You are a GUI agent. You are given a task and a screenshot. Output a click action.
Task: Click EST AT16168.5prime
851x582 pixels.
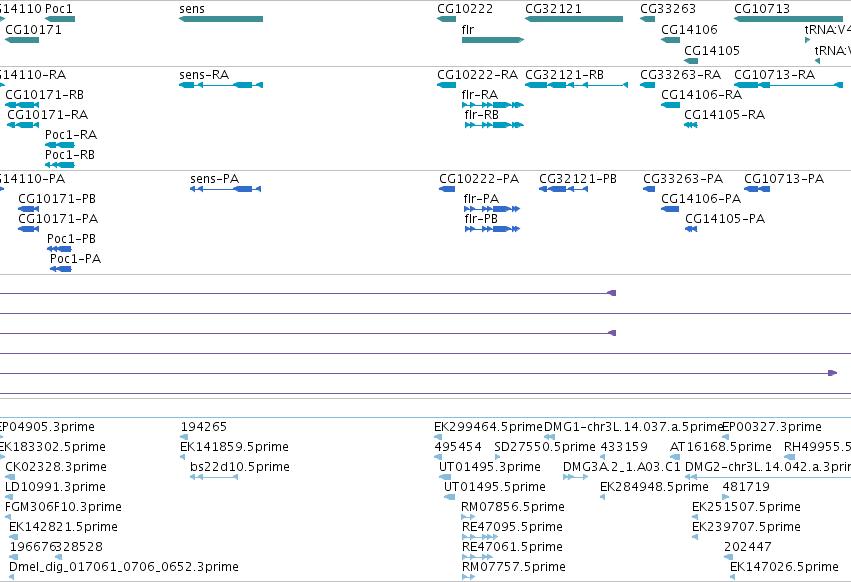coord(721,447)
